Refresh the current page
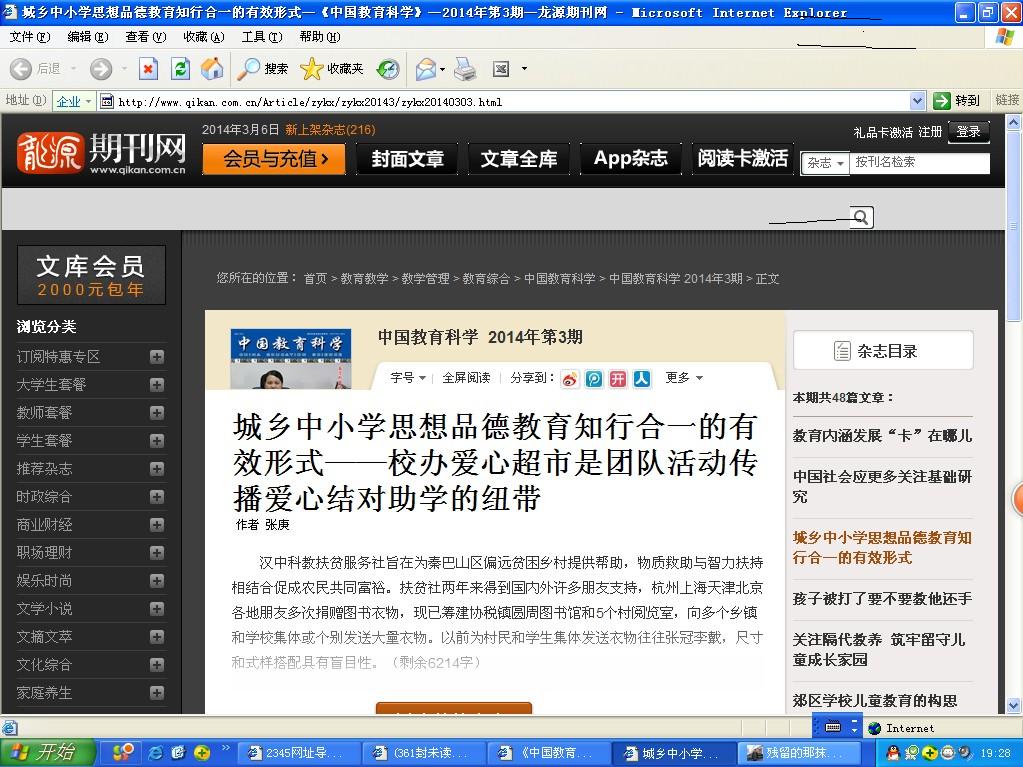Image resolution: width=1023 pixels, height=767 pixels. click(180, 68)
